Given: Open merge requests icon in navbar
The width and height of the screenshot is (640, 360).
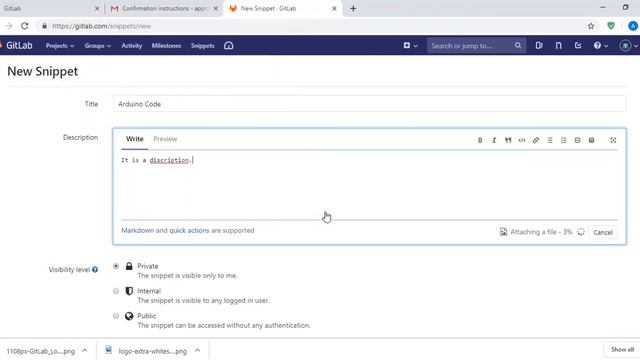Looking at the screenshot, I should [558, 45].
